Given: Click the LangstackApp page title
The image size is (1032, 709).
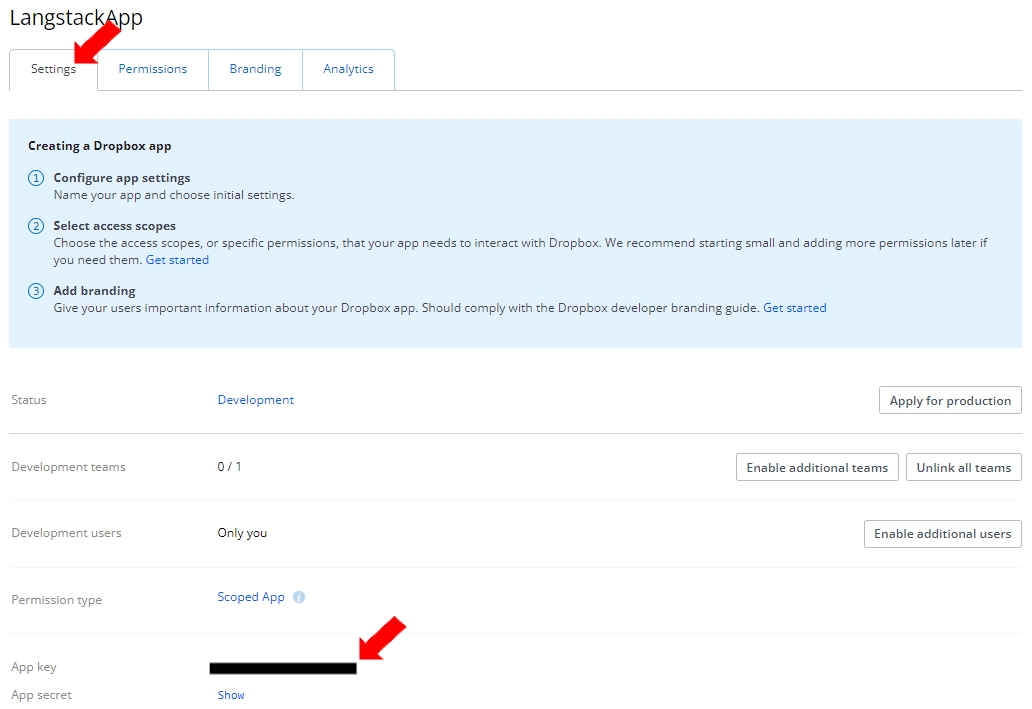Looking at the screenshot, I should point(76,18).
